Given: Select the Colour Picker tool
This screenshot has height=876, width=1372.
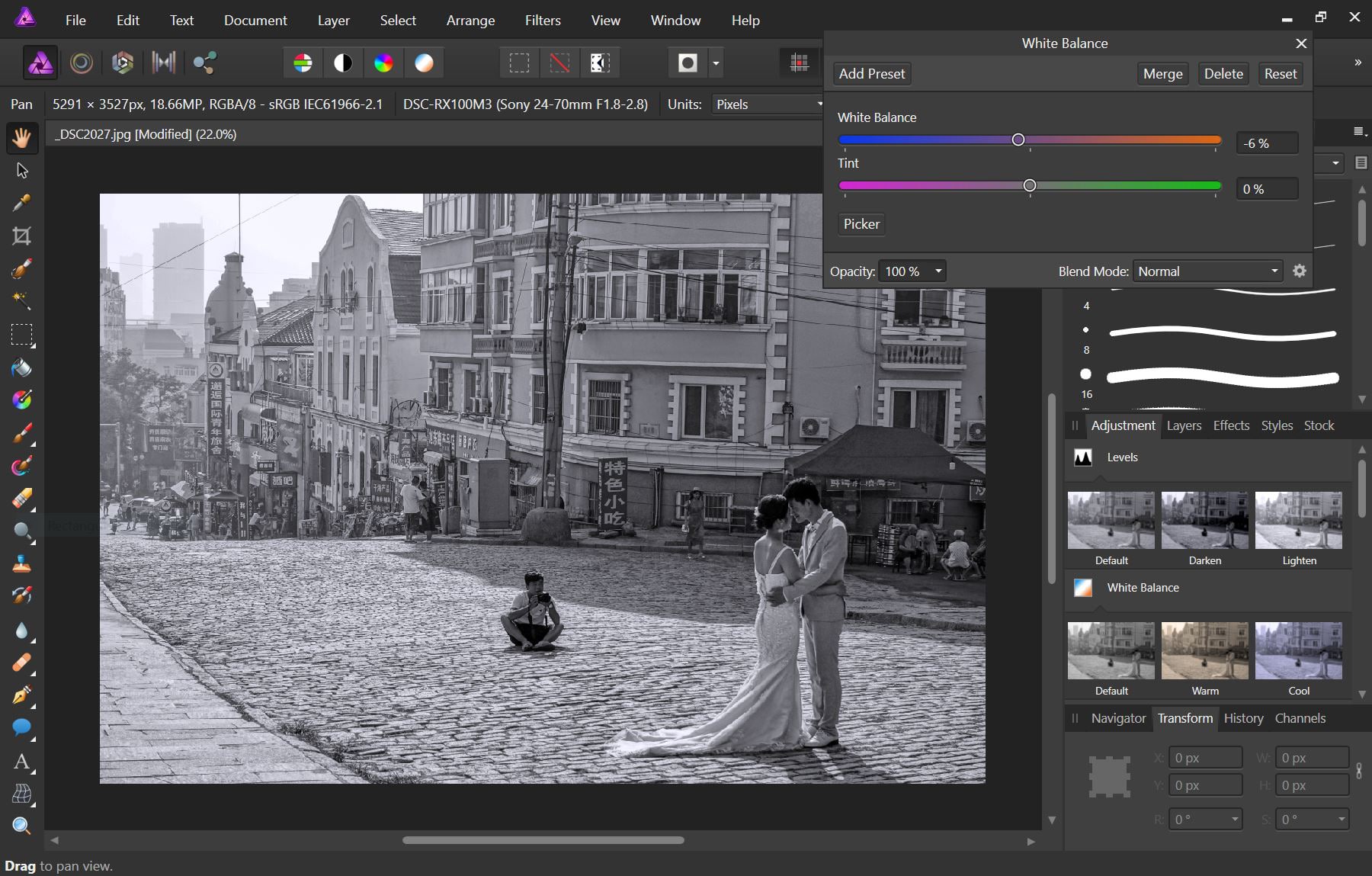Looking at the screenshot, I should [21, 202].
